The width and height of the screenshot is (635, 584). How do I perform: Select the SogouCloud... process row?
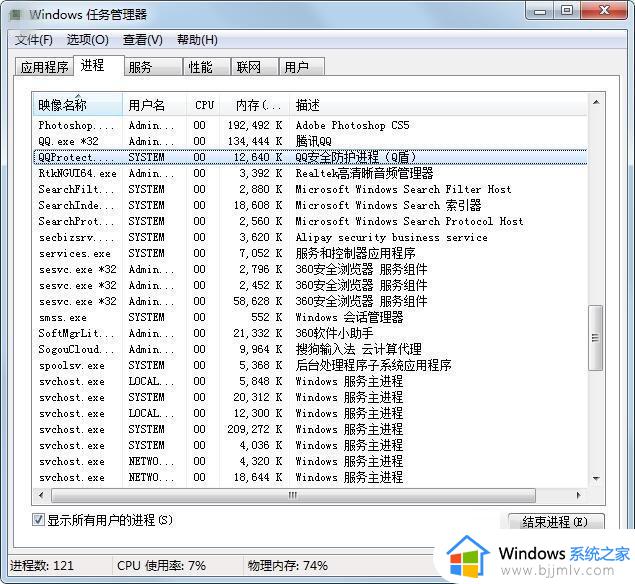(x=310, y=349)
